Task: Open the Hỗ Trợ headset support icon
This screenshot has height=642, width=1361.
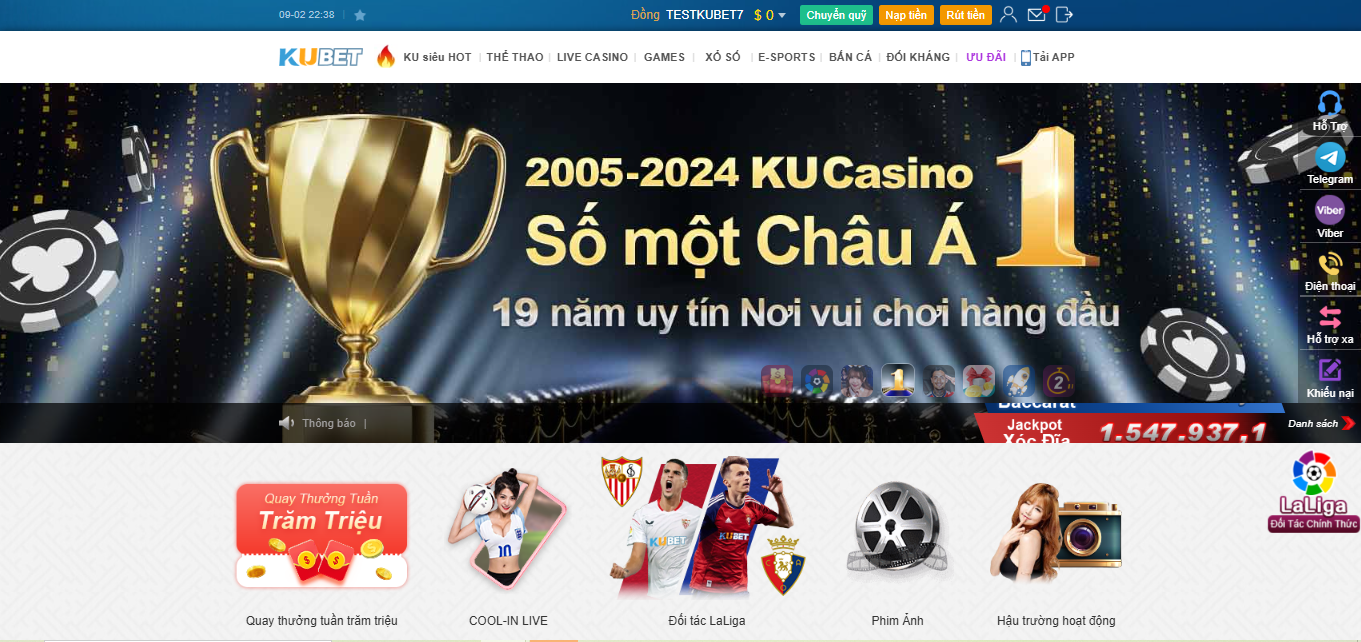Action: 1330,103
